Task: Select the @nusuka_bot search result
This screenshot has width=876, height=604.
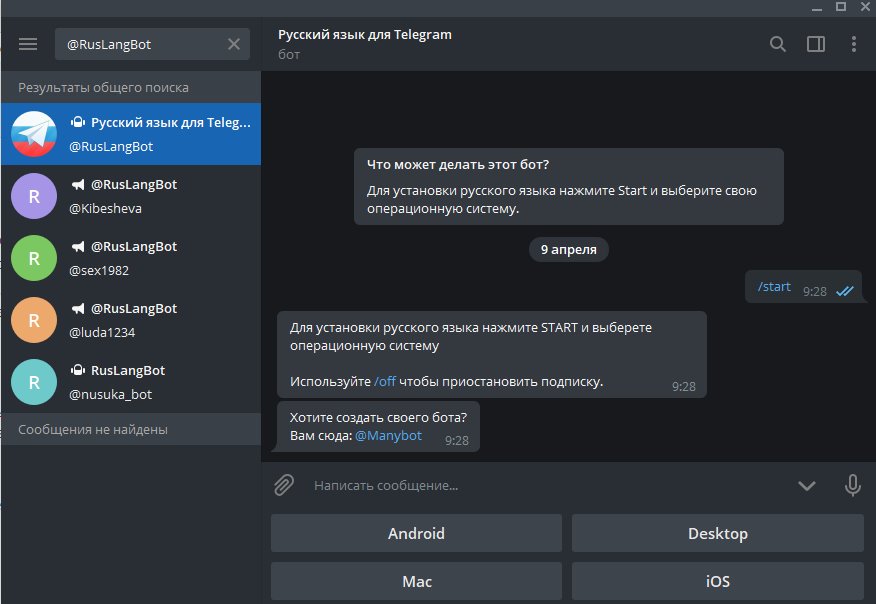Action: [x=130, y=382]
